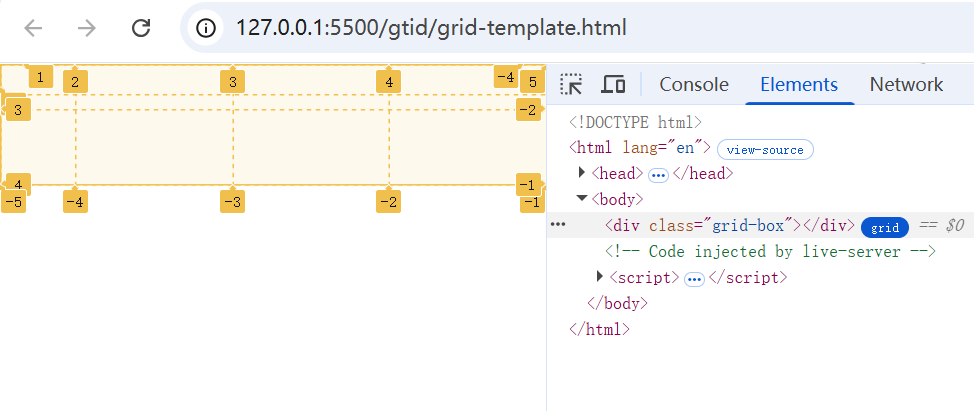
Task: Select the DOCTYPE html line
Action: 635,122
